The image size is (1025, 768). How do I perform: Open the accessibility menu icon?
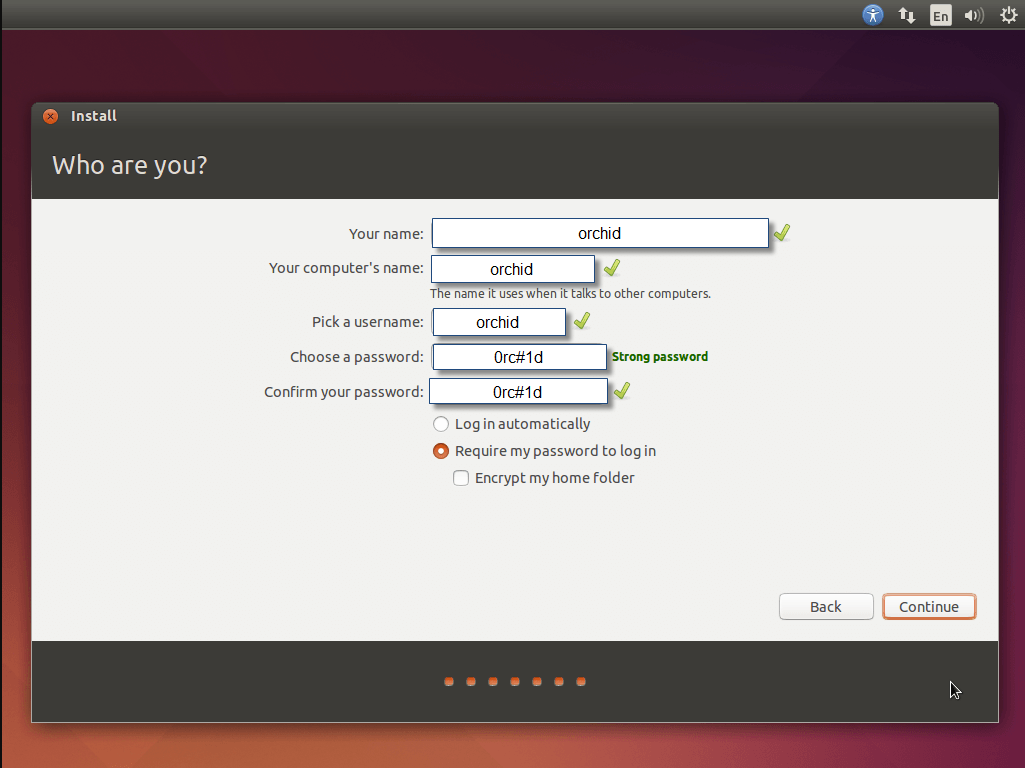[873, 14]
